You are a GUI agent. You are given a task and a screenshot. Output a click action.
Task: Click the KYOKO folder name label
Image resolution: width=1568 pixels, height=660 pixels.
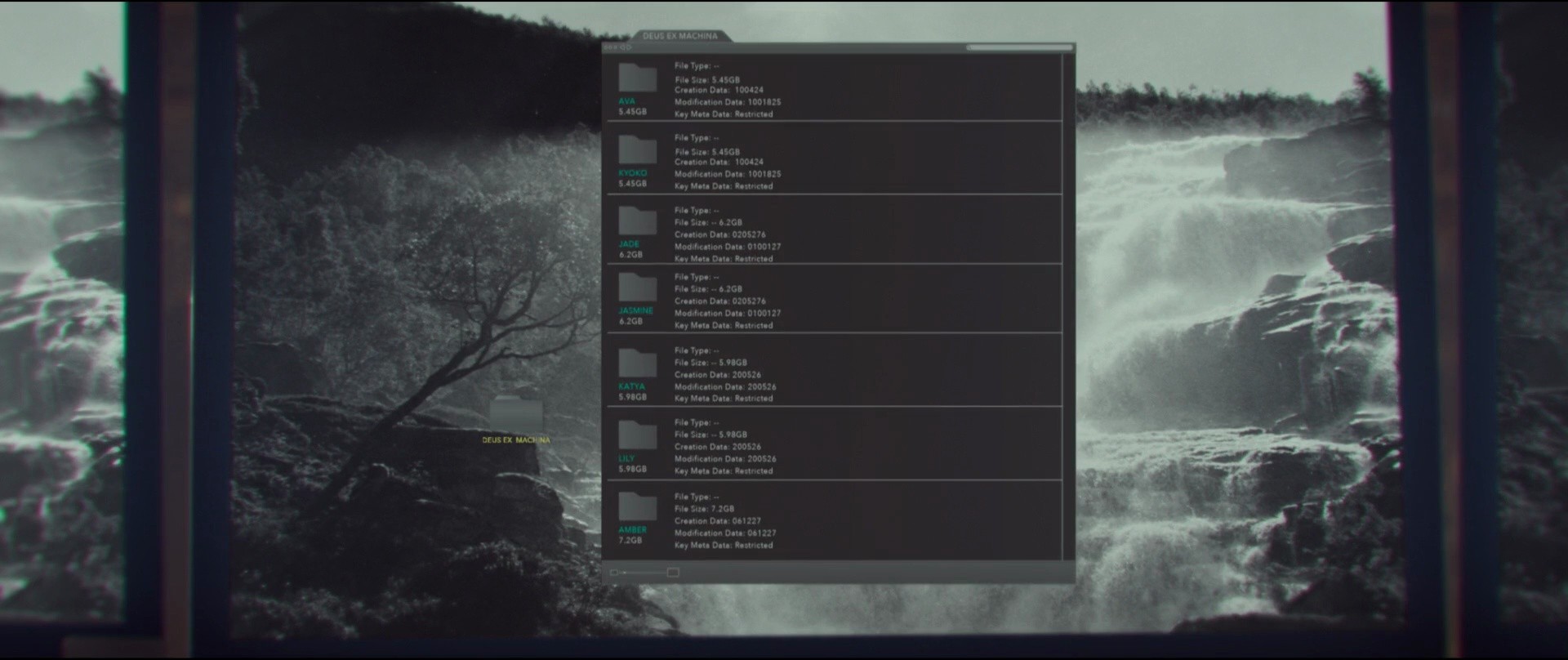pyautogui.click(x=632, y=173)
